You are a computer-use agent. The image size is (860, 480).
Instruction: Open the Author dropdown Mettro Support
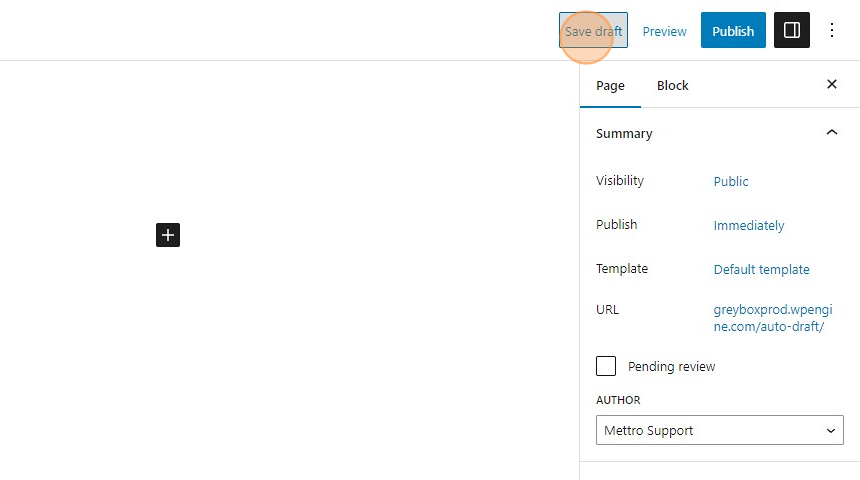tap(720, 430)
